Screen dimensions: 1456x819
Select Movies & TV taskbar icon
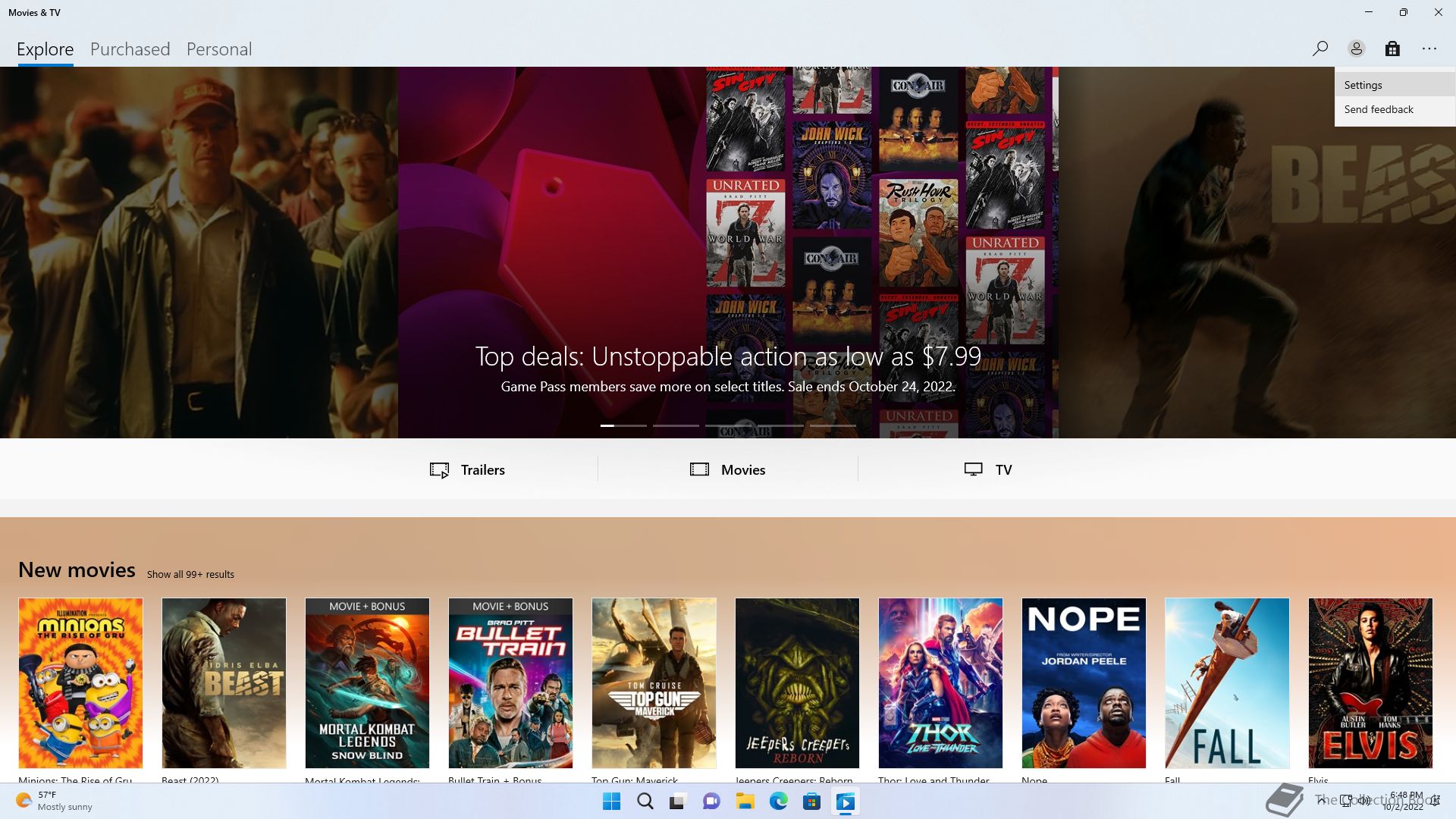click(x=846, y=802)
